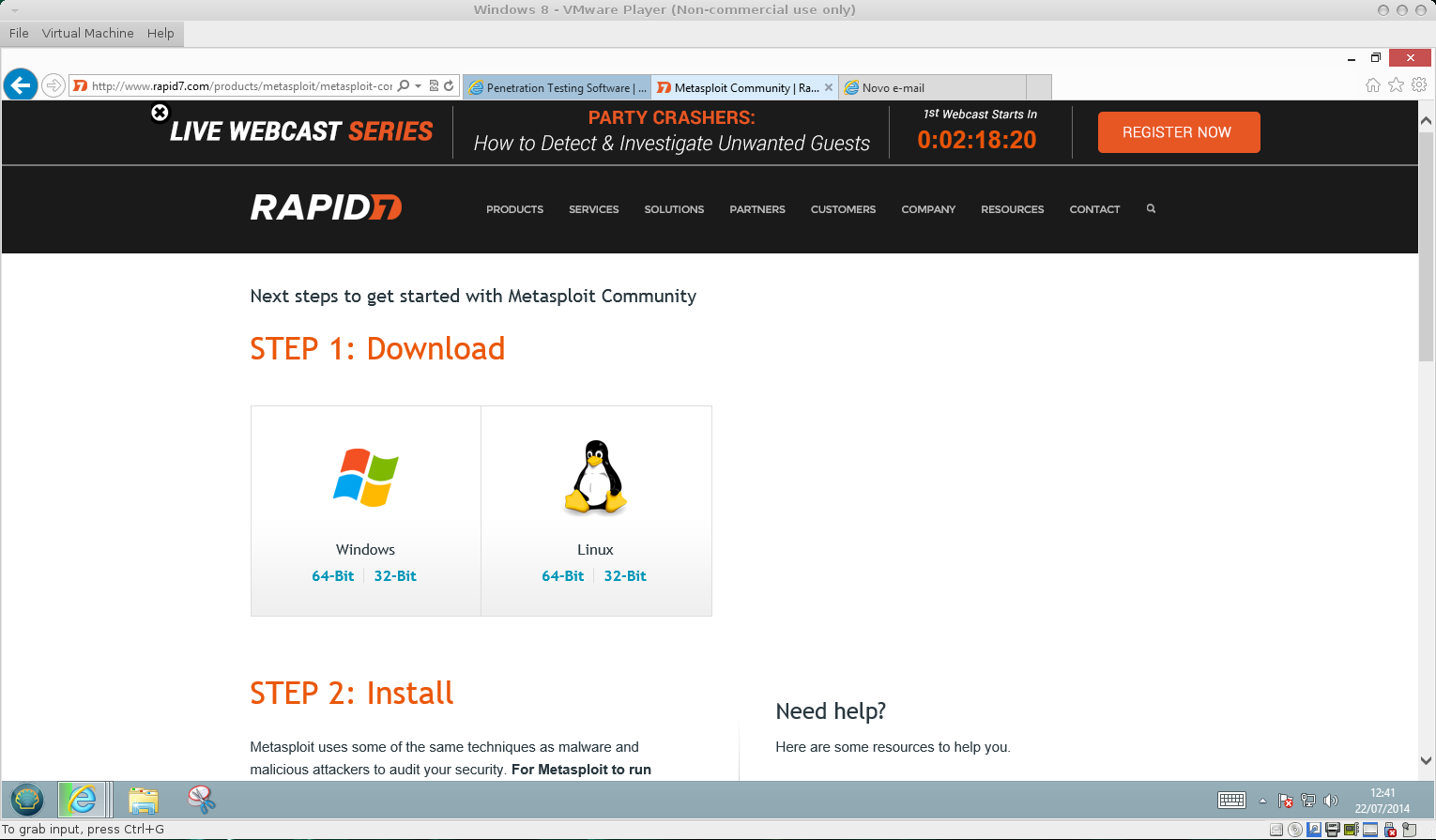Open the PRODUCTS navigation menu
Image resolution: width=1436 pixels, height=840 pixels.
coord(514,209)
